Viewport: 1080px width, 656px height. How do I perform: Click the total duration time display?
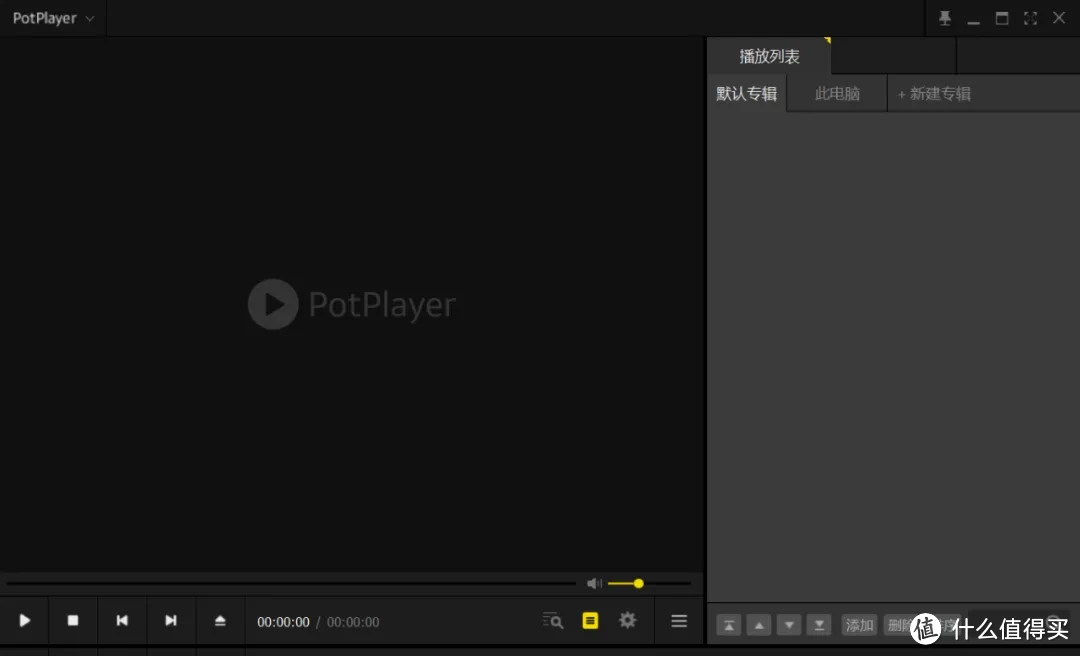pyautogui.click(x=353, y=622)
